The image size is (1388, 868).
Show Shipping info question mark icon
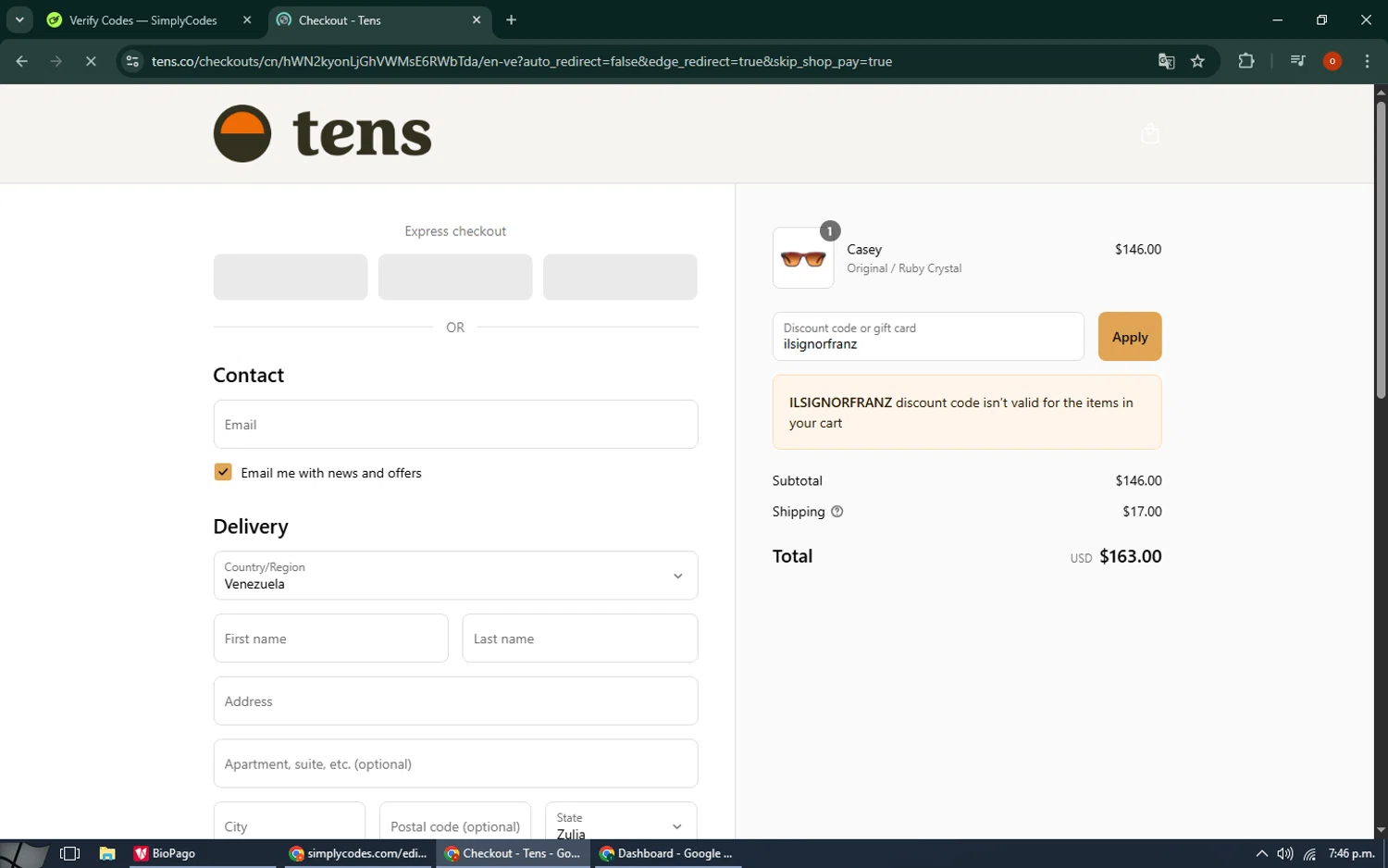tap(837, 512)
